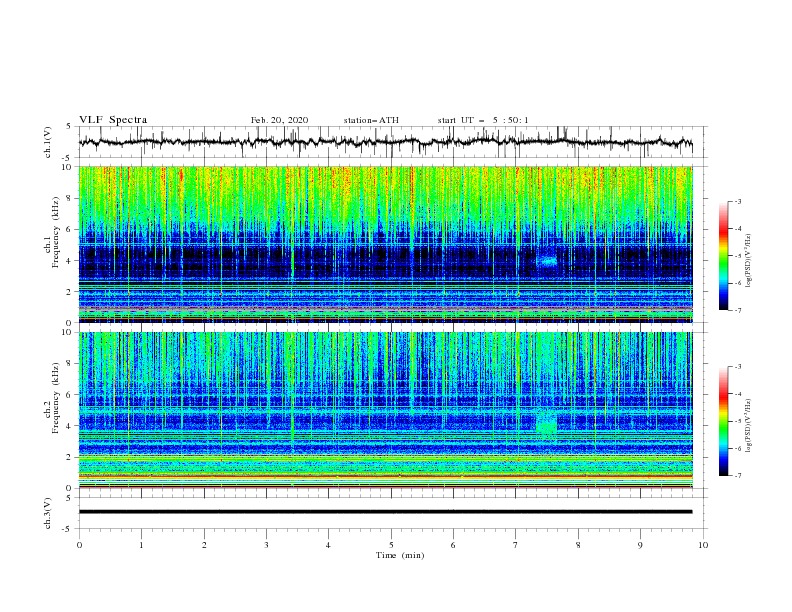Click the "-7" label on ch.1 color bar
Image resolution: width=792 pixels, height=612 pixels.
tap(738, 311)
